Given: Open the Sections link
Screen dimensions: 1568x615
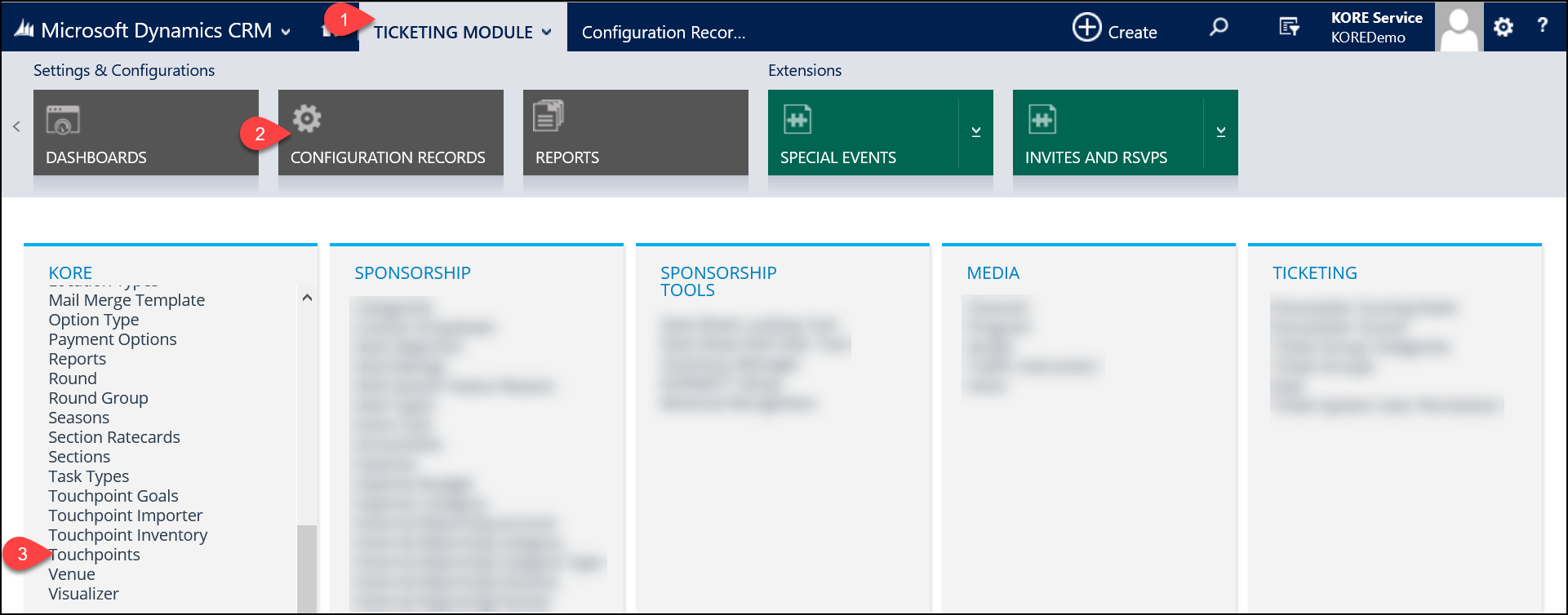Looking at the screenshot, I should pos(79,457).
